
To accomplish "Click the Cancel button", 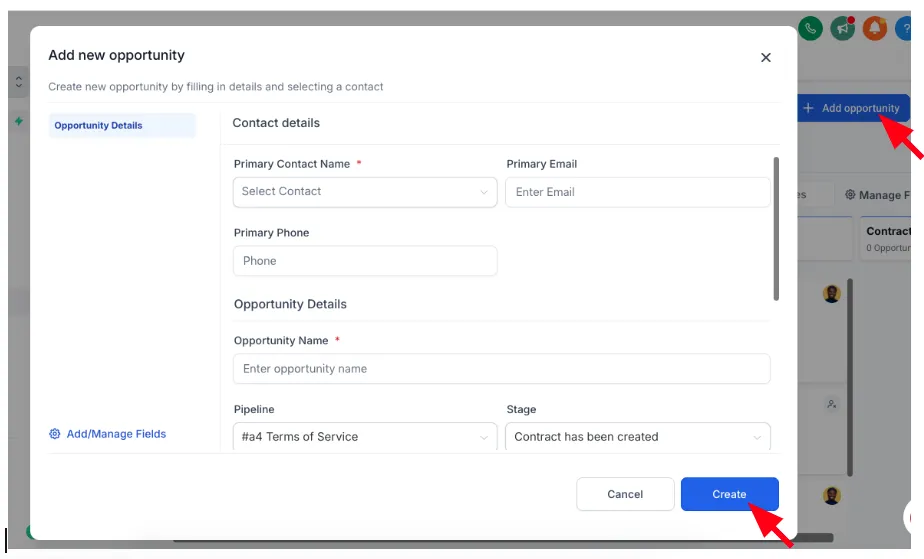I will [x=625, y=494].
